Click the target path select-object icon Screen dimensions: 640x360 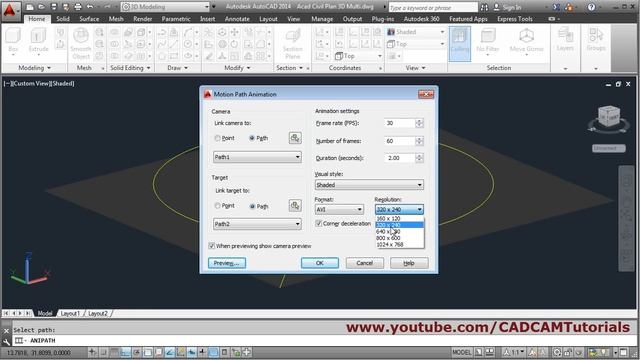point(295,205)
